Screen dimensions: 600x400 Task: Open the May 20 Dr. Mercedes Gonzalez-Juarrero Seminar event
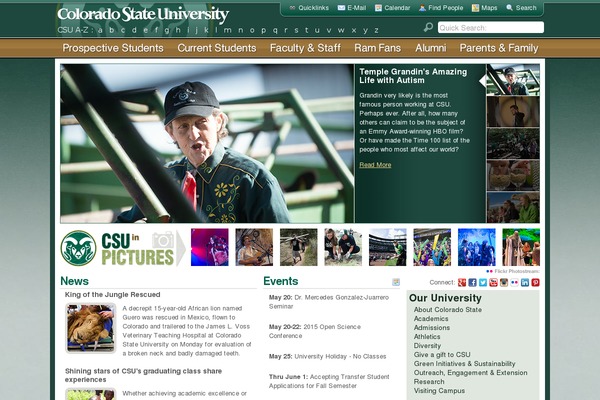329,302
